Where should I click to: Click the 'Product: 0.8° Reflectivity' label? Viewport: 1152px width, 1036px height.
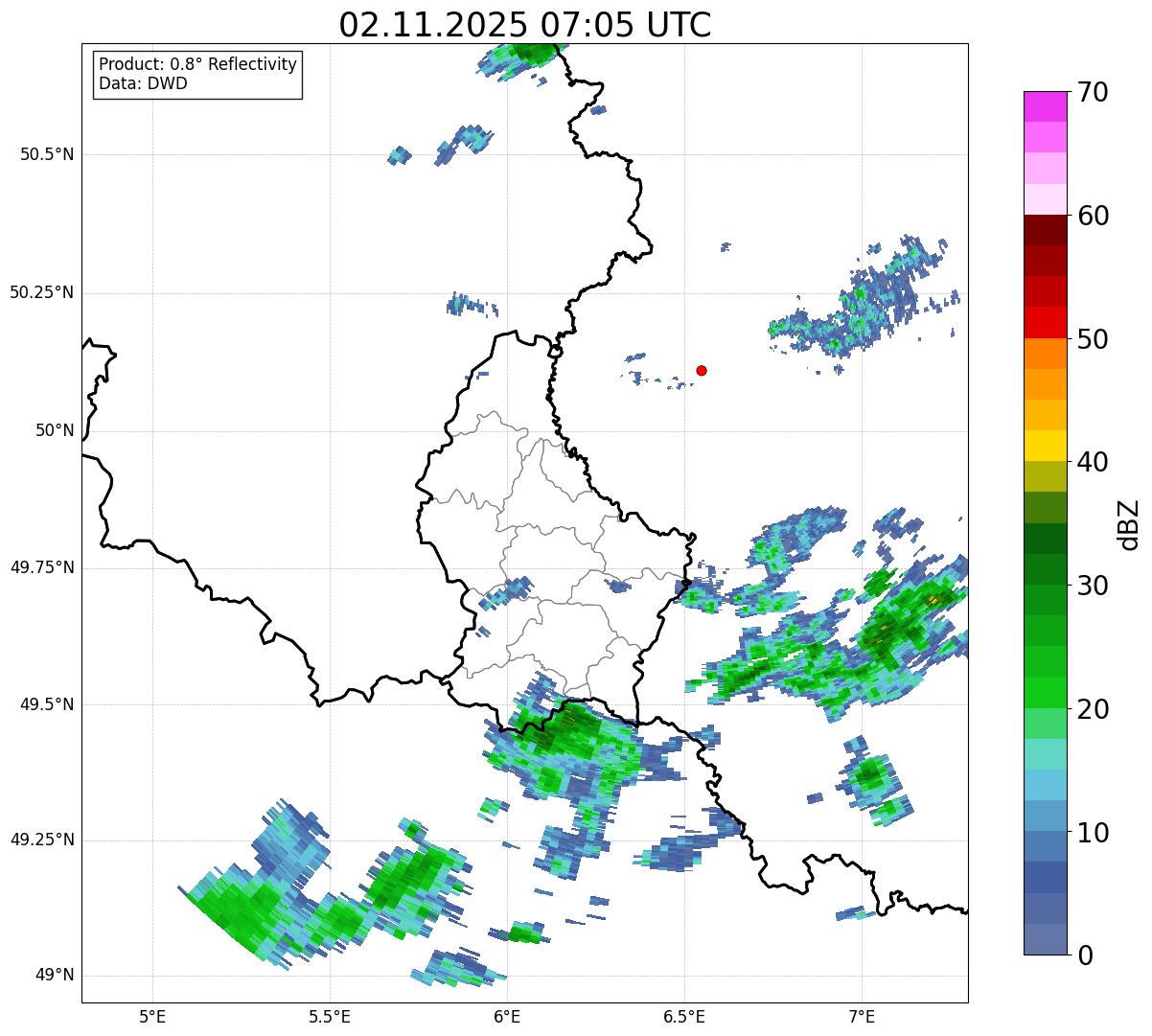tap(198, 64)
